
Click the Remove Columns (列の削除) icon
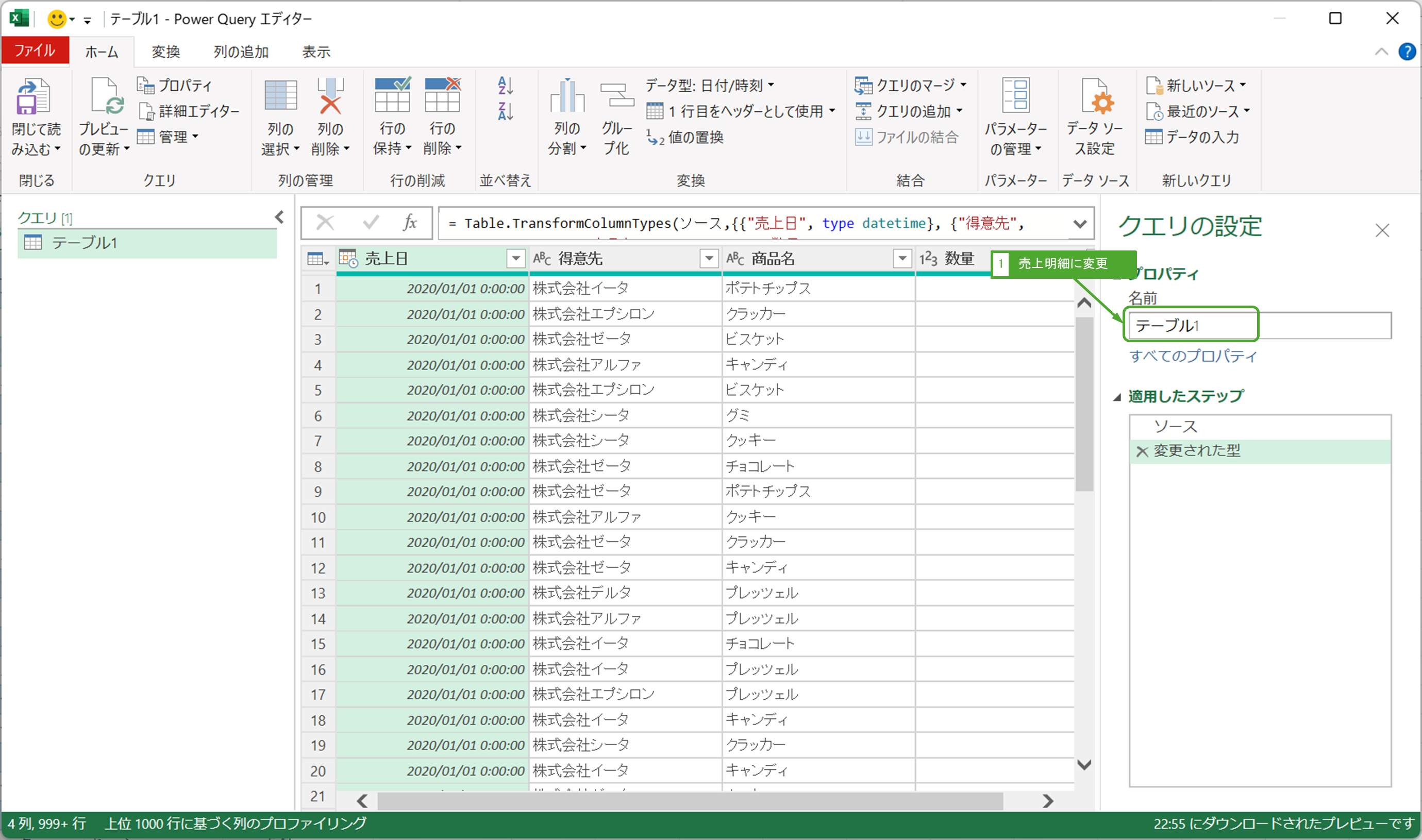pyautogui.click(x=330, y=97)
